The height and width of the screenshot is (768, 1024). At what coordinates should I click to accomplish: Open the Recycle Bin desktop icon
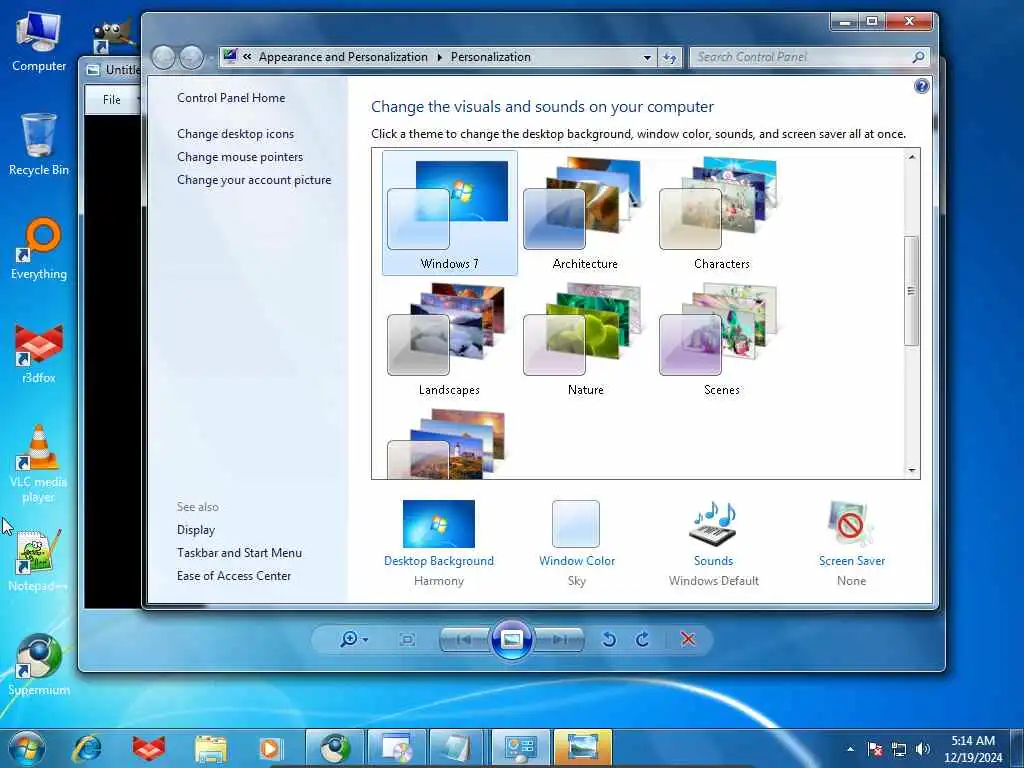tap(39, 144)
